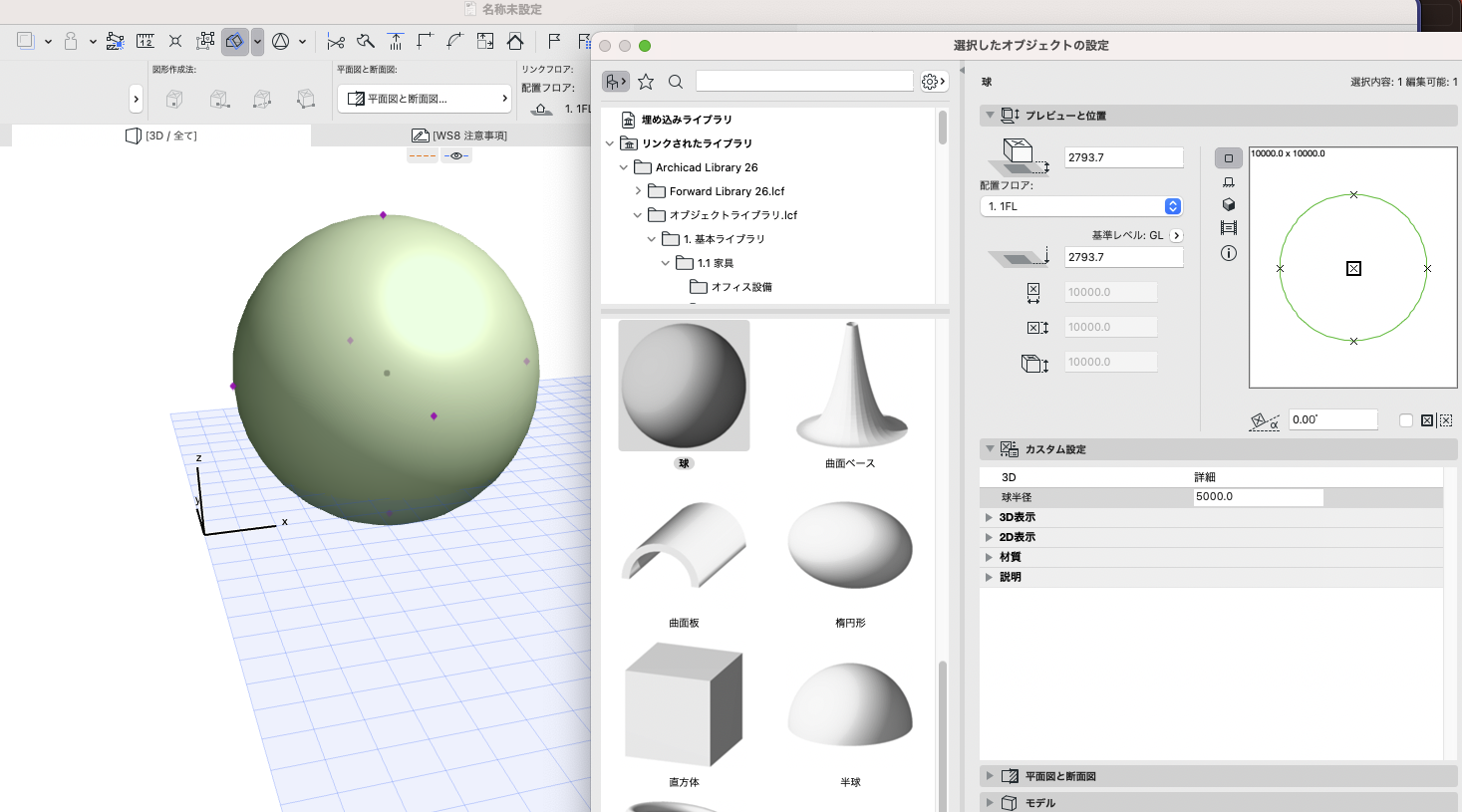Select the 直方体 object thumbnail
Viewport: 1462px width, 812px height.
684,703
